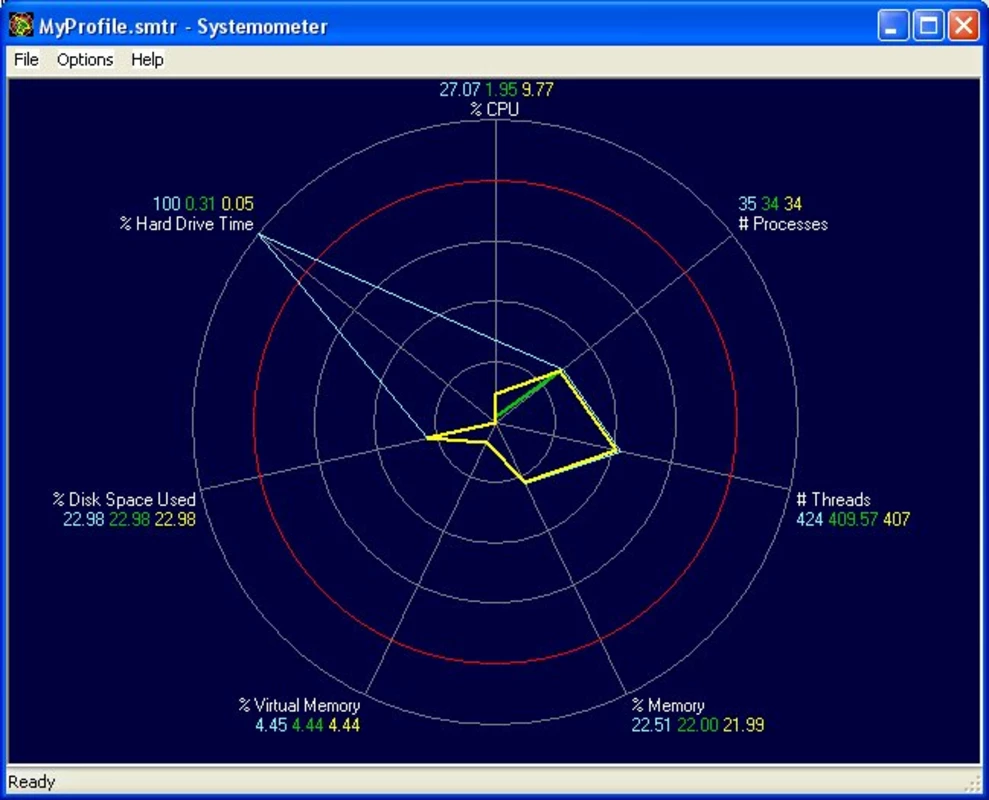Viewport: 989px width, 800px height.
Task: Maximize the Systemometer window
Action: 928,25
